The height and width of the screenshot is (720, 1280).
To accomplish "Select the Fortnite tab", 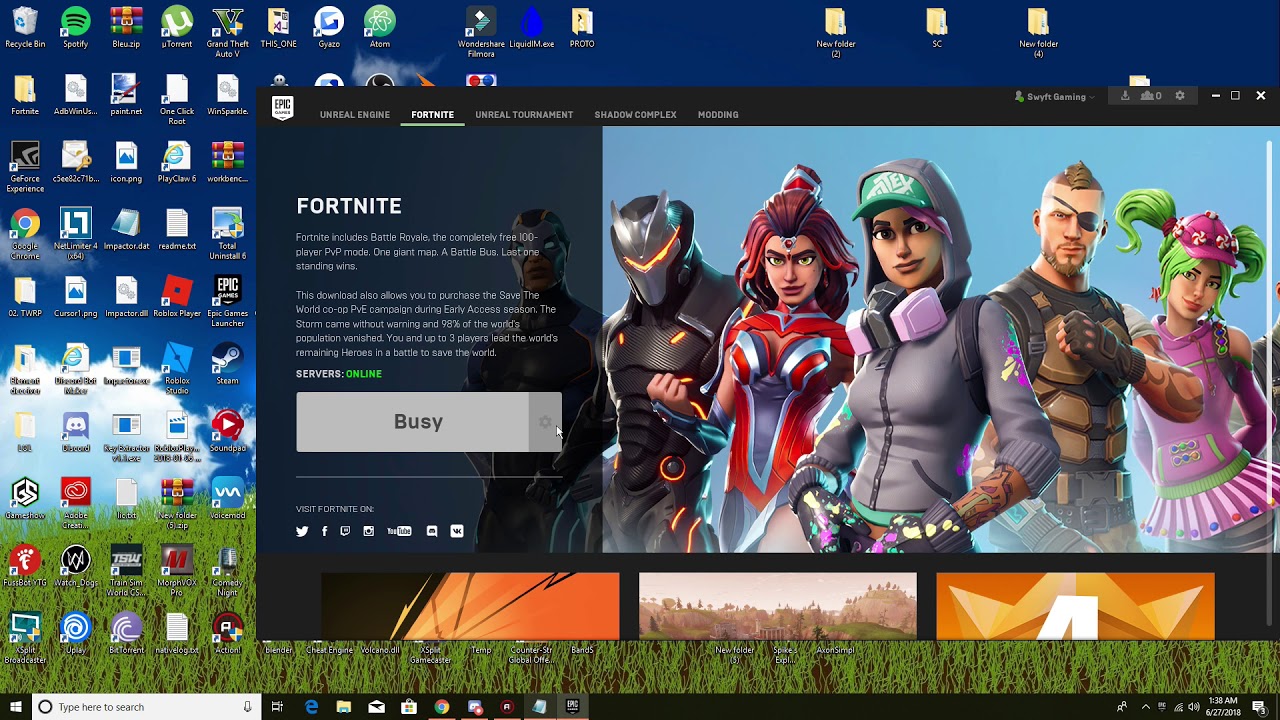I will 432,115.
